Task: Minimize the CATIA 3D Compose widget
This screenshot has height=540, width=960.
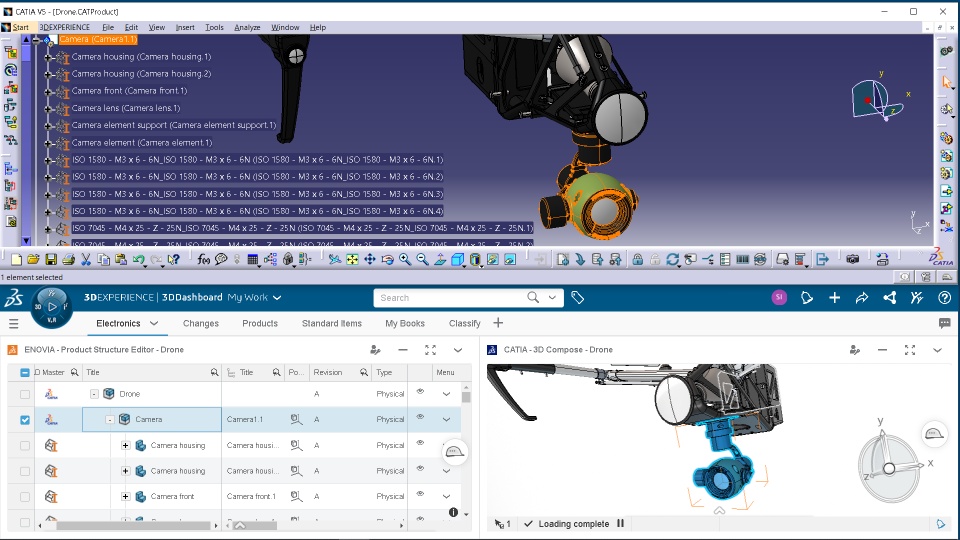Action: [x=882, y=350]
